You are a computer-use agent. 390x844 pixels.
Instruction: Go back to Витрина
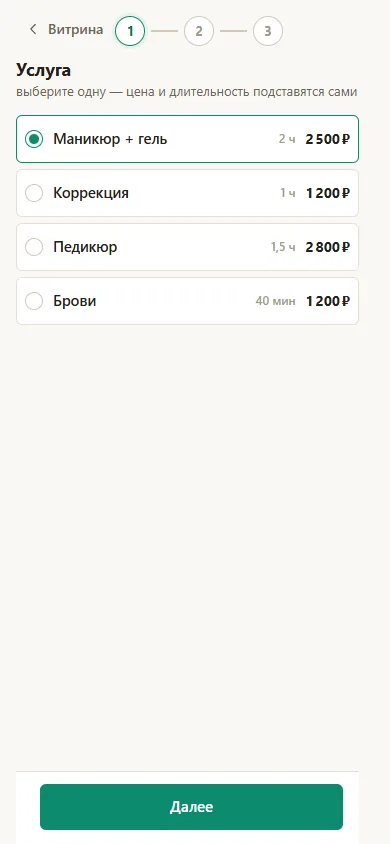[66, 30]
